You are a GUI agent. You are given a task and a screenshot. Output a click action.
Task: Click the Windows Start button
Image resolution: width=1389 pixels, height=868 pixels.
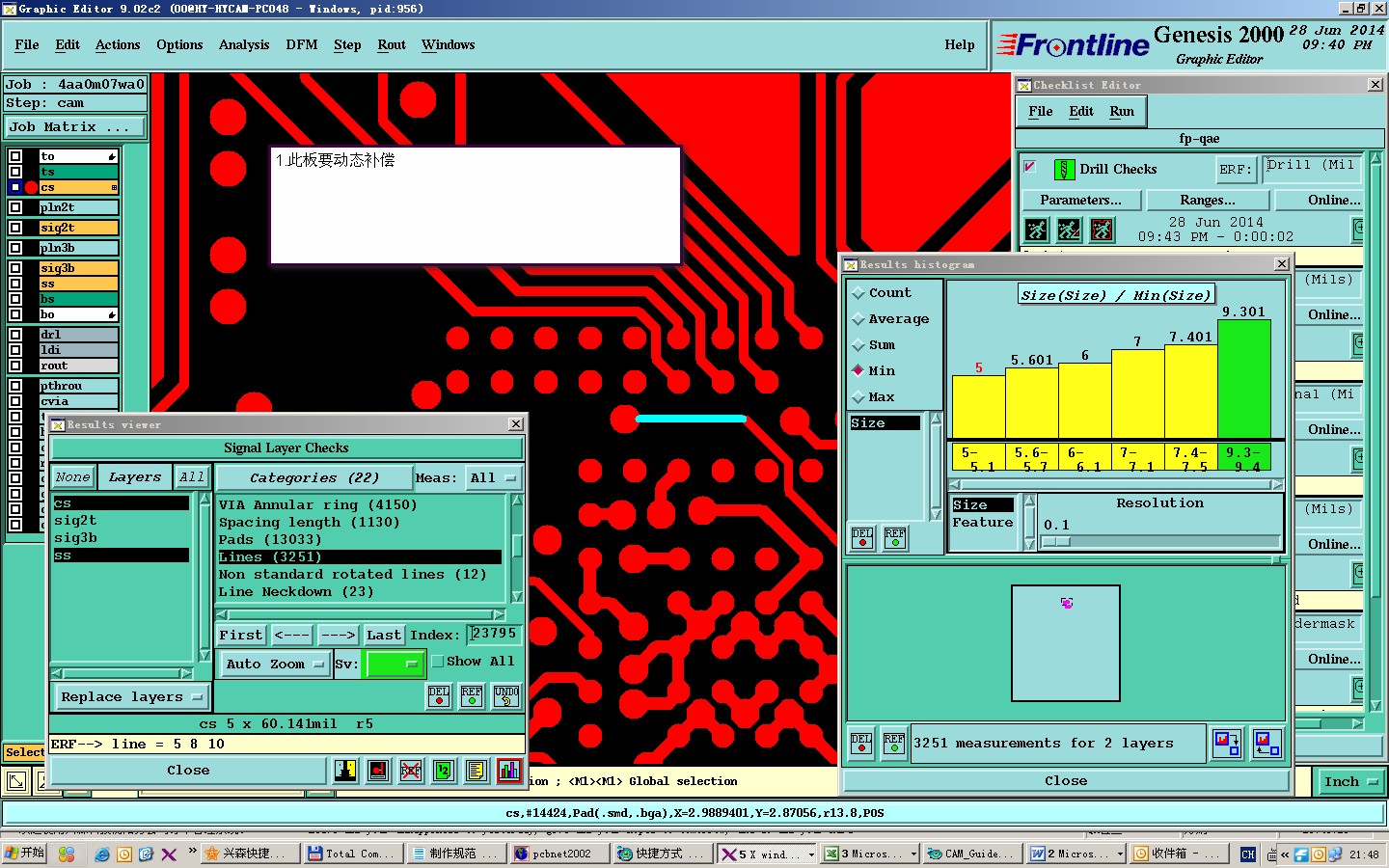(x=25, y=854)
